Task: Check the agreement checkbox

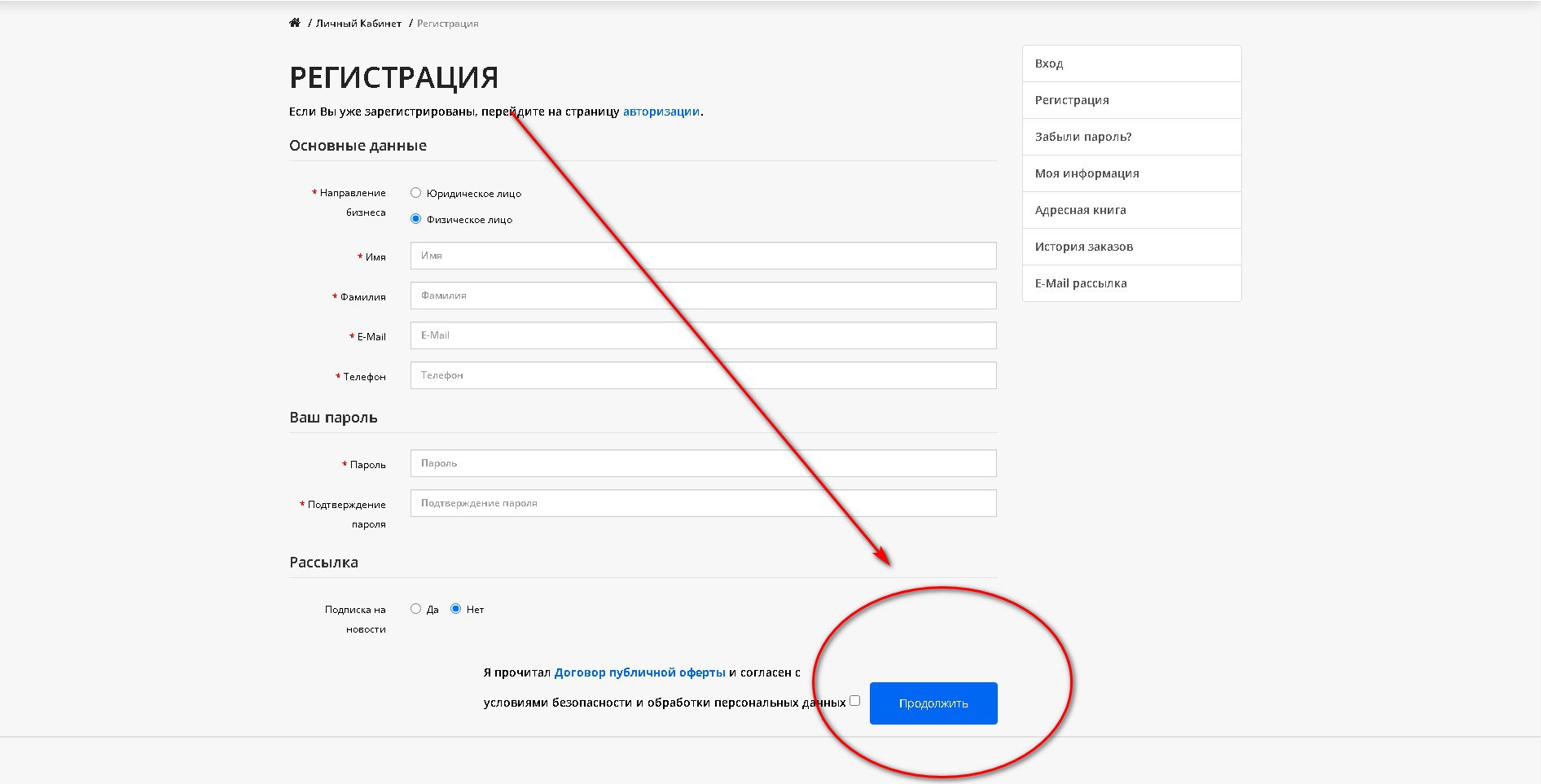Action: click(x=854, y=701)
